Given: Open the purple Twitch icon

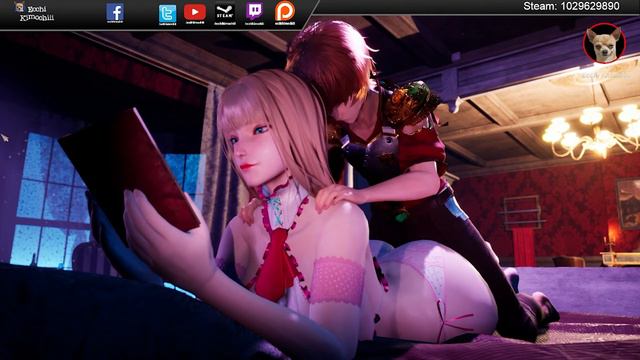Looking at the screenshot, I should pos(254,11).
